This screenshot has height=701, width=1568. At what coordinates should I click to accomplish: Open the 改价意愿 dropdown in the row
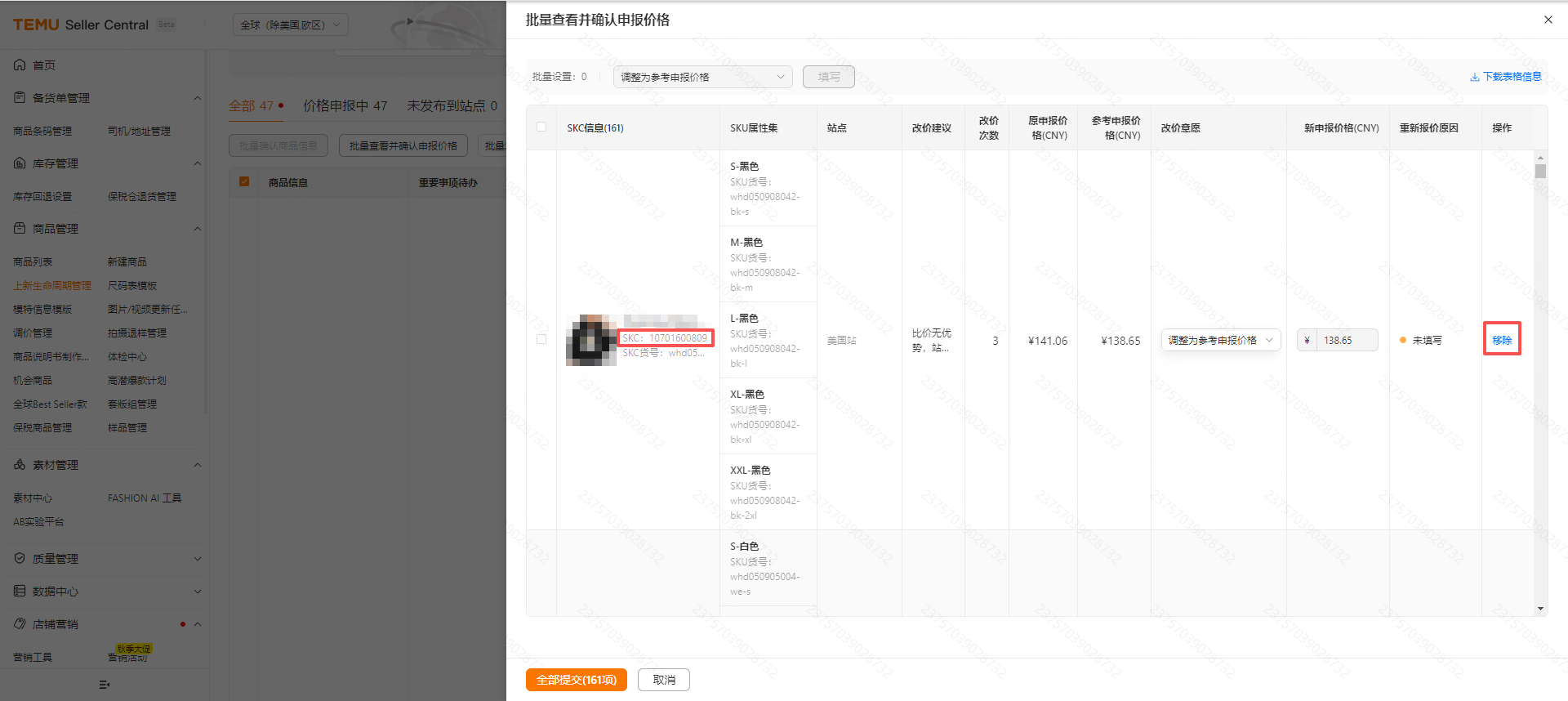click(1220, 341)
